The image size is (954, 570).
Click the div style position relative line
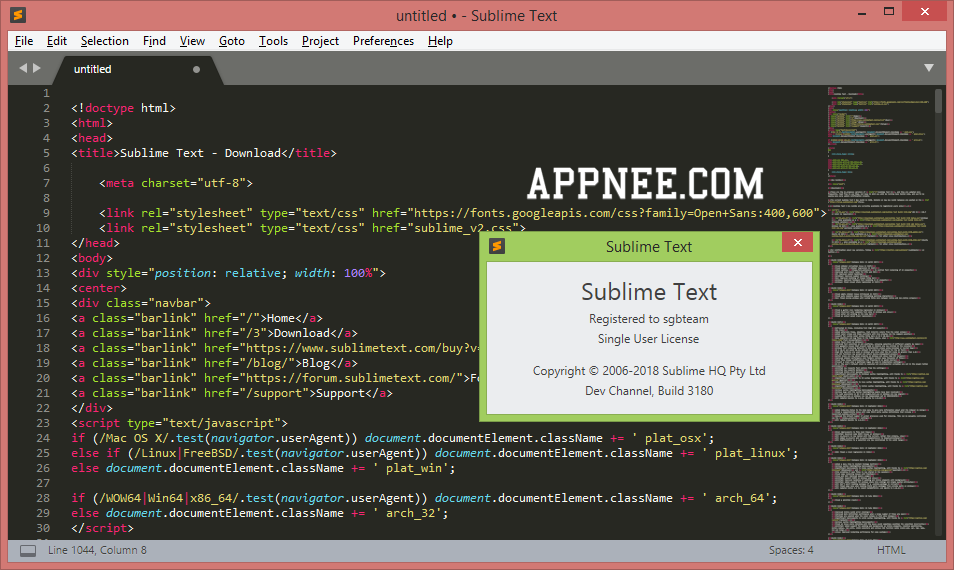[x=228, y=273]
